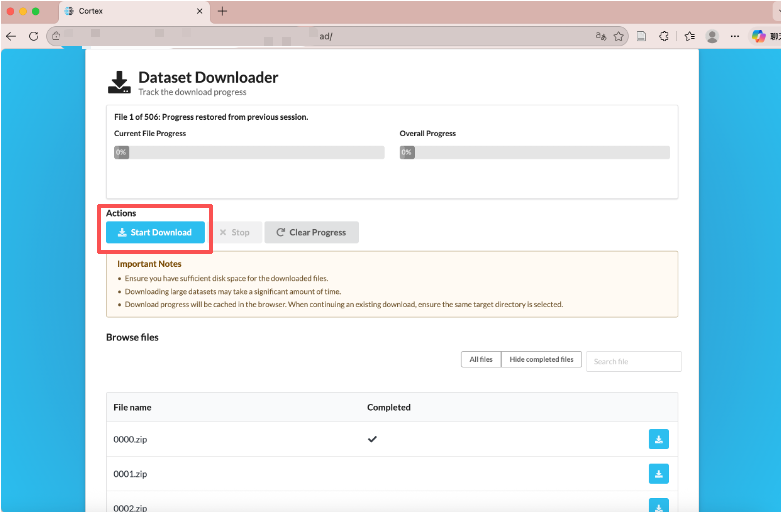Image resolution: width=782 pixels, height=512 pixels.
Task: Bookmark this page with the star icon
Action: tap(619, 36)
